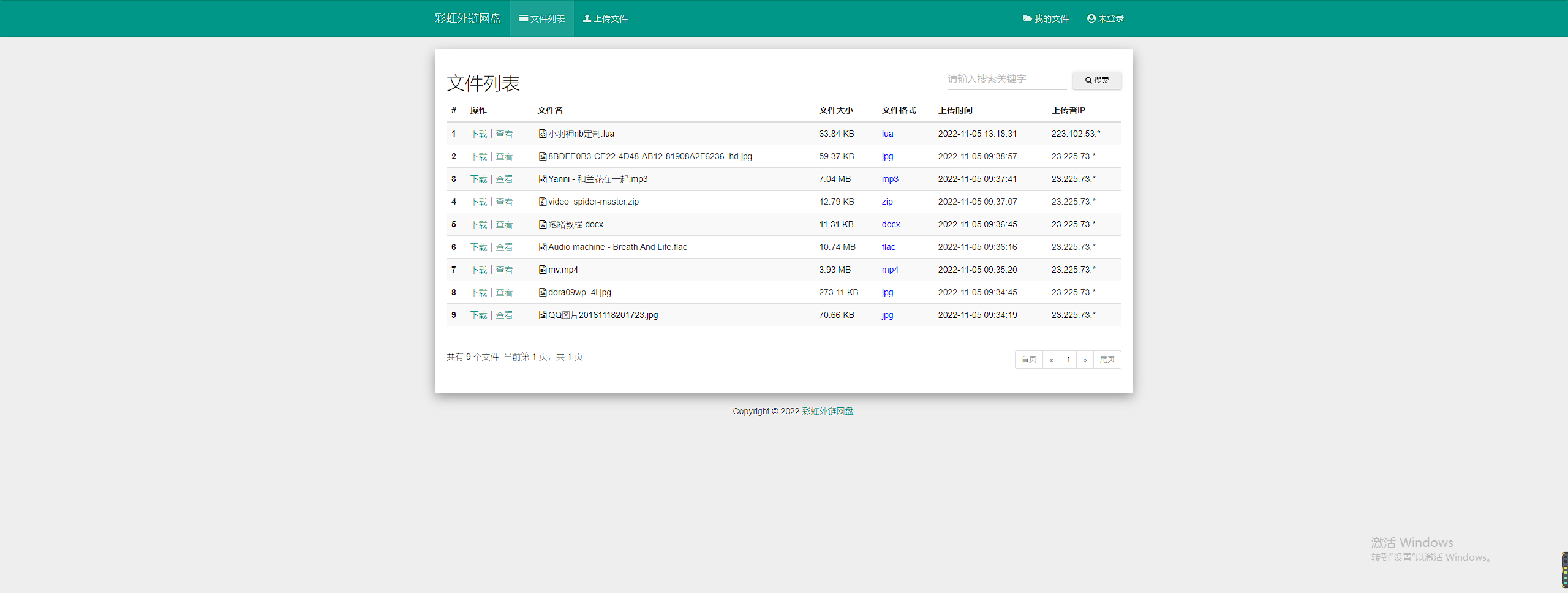Click the image icon beside dora09wp_4l.jpg
Viewport: 1568px width, 593px height.
point(542,292)
